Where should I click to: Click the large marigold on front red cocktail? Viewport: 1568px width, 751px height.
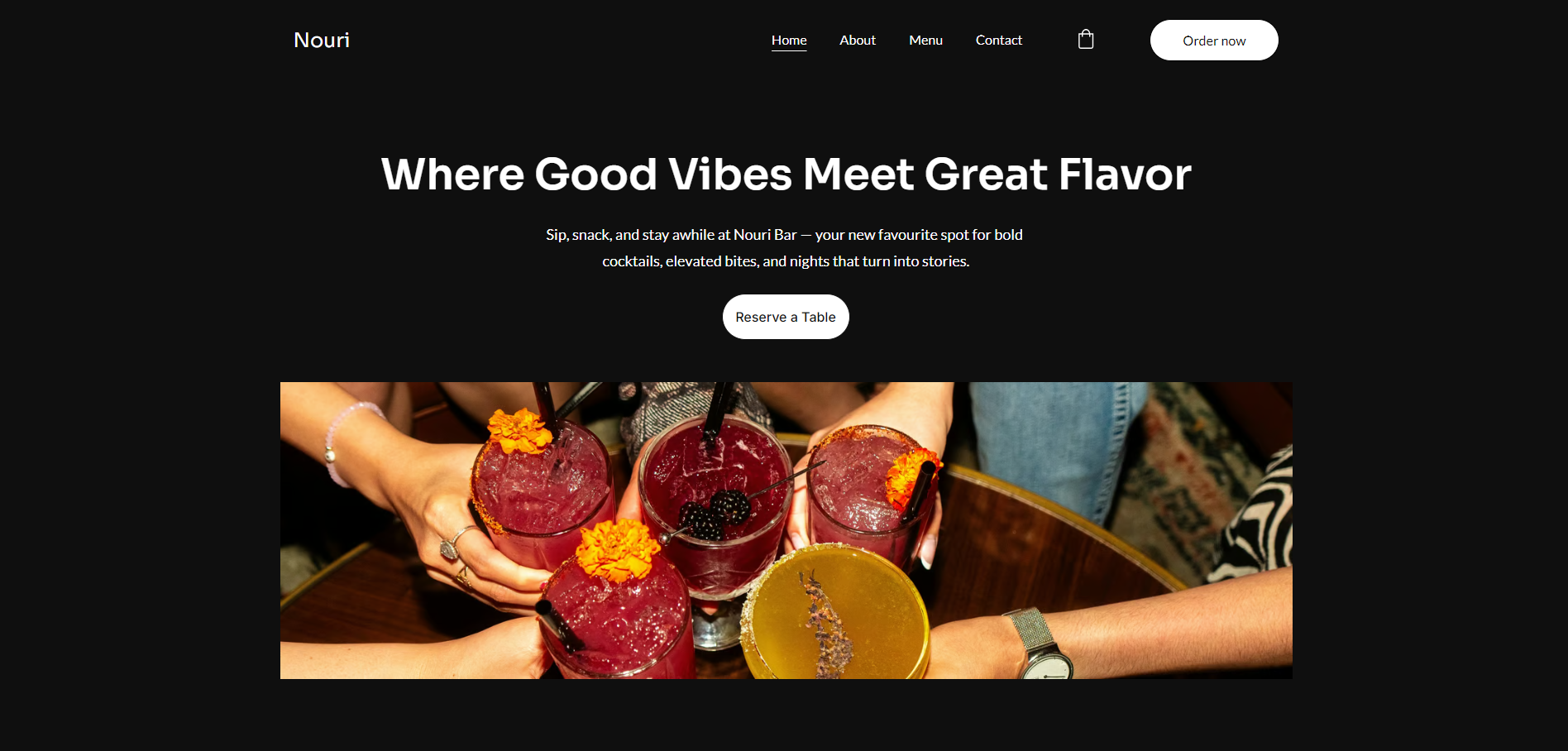(617, 549)
